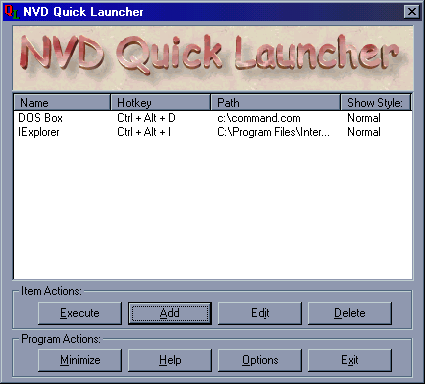Click hotkey Ctrl + Alt + D
The height and width of the screenshot is (384, 425).
[x=146, y=118]
